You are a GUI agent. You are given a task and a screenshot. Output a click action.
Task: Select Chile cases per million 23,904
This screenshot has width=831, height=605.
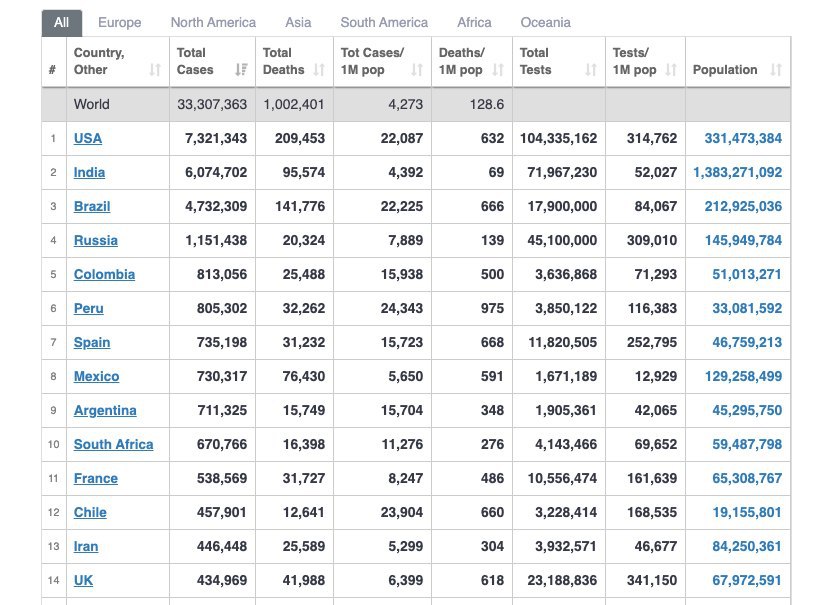[x=402, y=512]
